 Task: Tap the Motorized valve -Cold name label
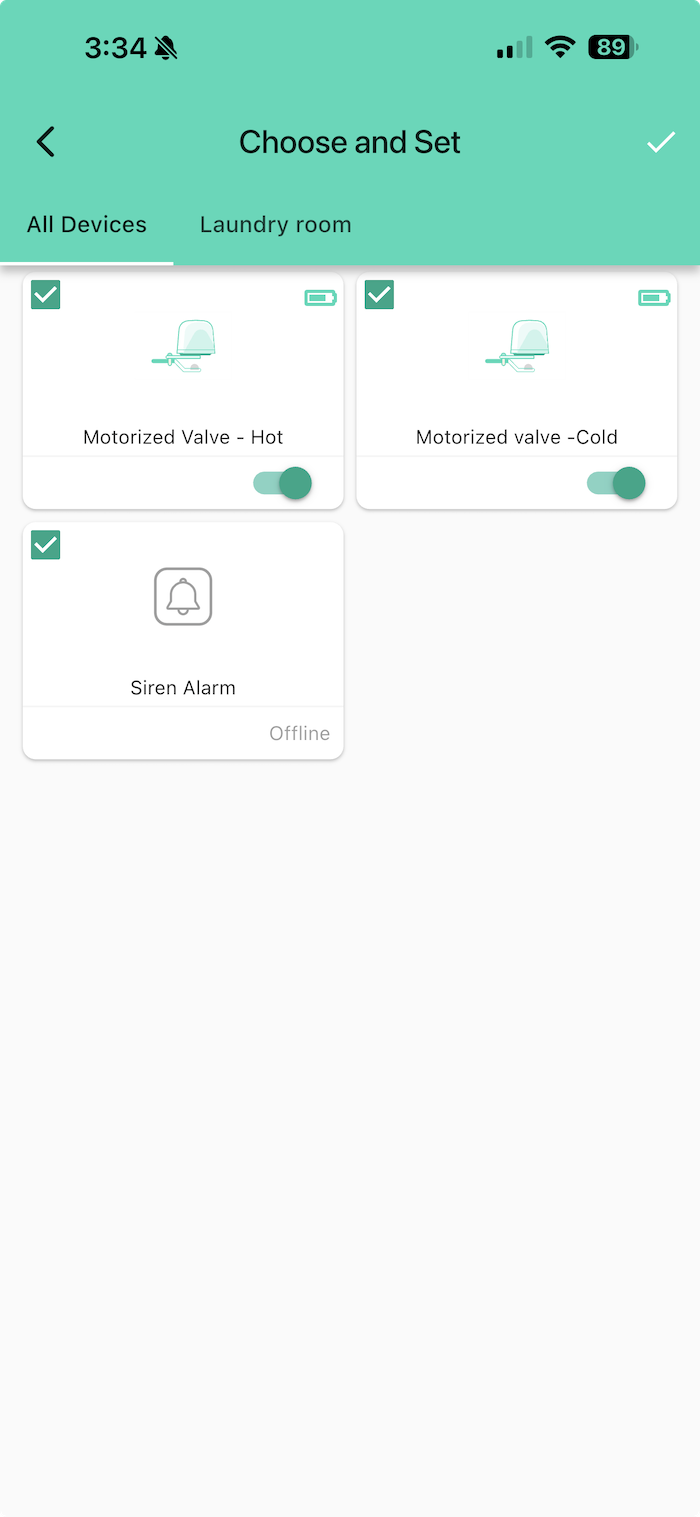517,437
